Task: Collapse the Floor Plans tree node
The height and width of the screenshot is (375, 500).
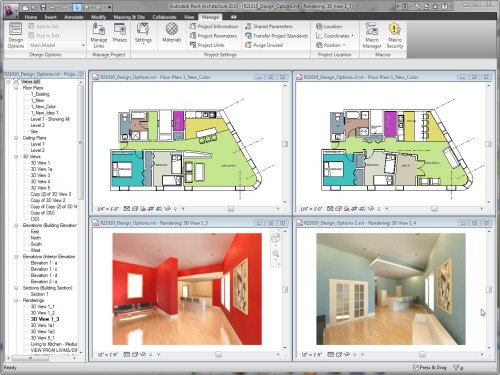Action: (x=16, y=88)
